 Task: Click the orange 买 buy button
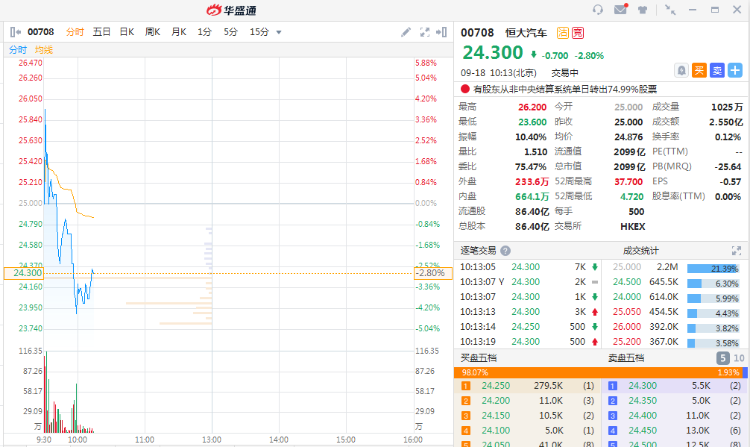point(699,70)
